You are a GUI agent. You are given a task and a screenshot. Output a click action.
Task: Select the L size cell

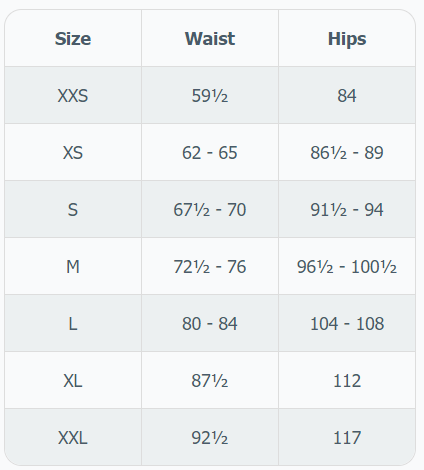[x=73, y=324]
